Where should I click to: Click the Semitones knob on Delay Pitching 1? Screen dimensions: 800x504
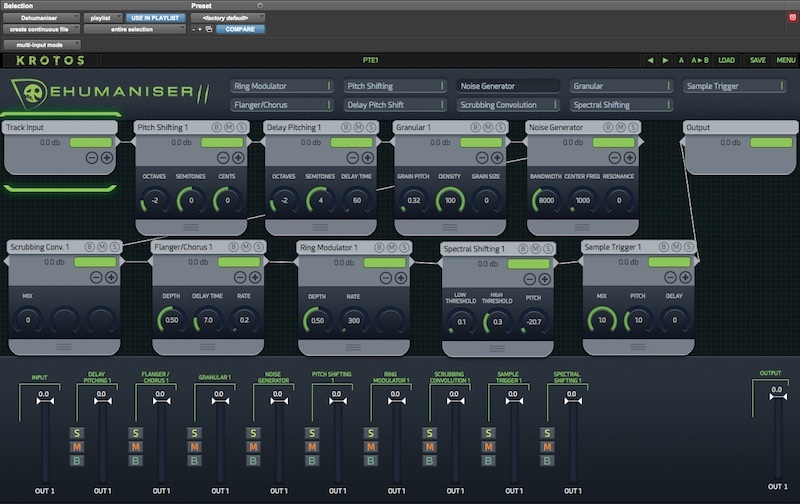click(320, 200)
